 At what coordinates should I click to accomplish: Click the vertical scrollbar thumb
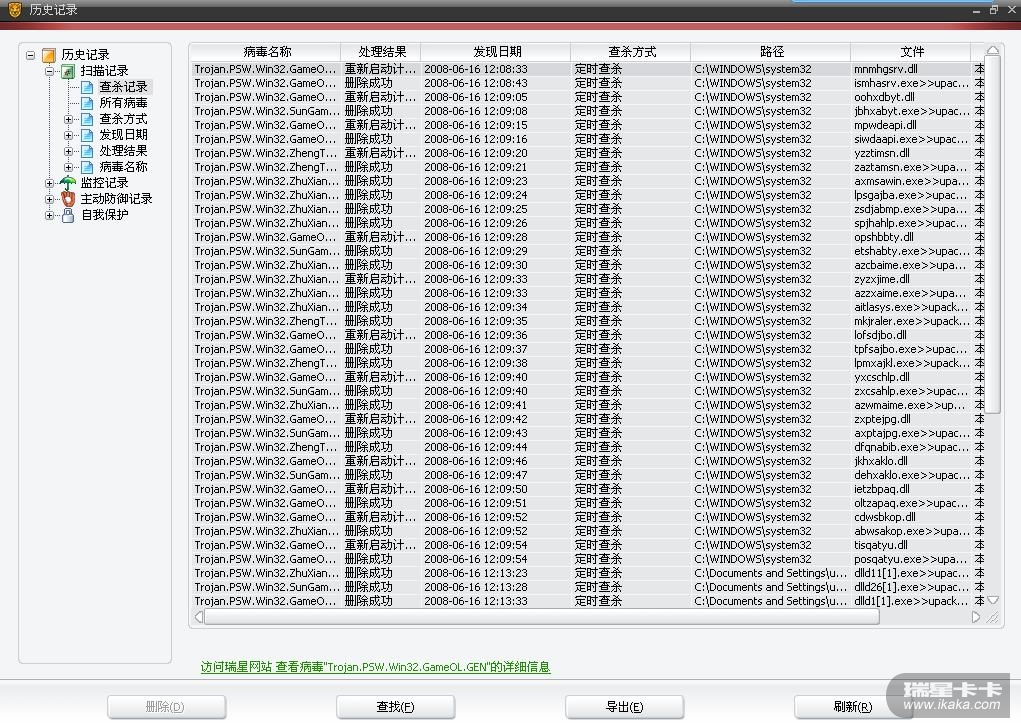[992, 234]
